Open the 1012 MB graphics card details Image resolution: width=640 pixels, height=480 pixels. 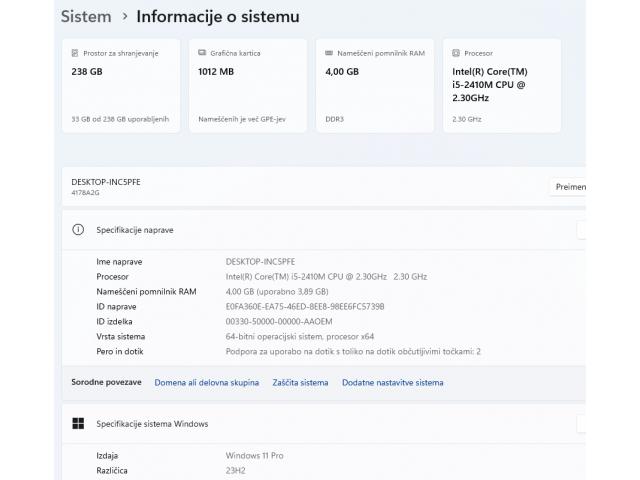[217, 71]
